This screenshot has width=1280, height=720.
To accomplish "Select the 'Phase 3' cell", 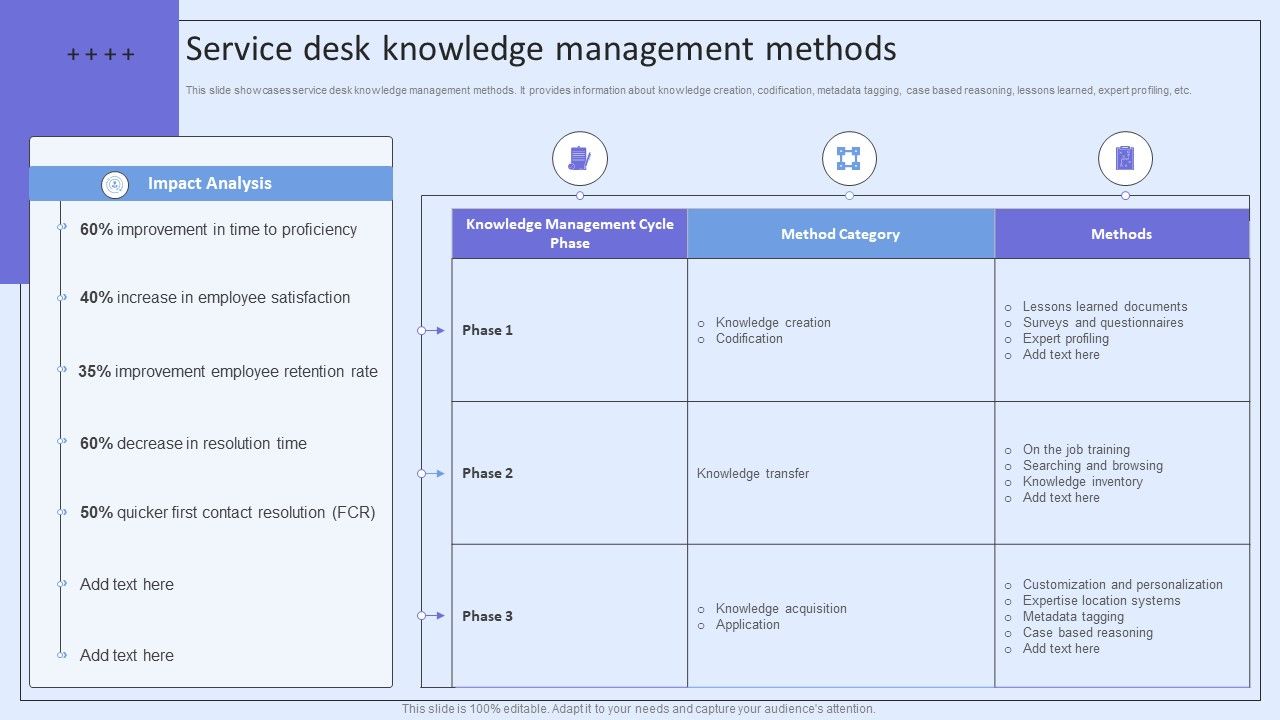I will click(570, 616).
